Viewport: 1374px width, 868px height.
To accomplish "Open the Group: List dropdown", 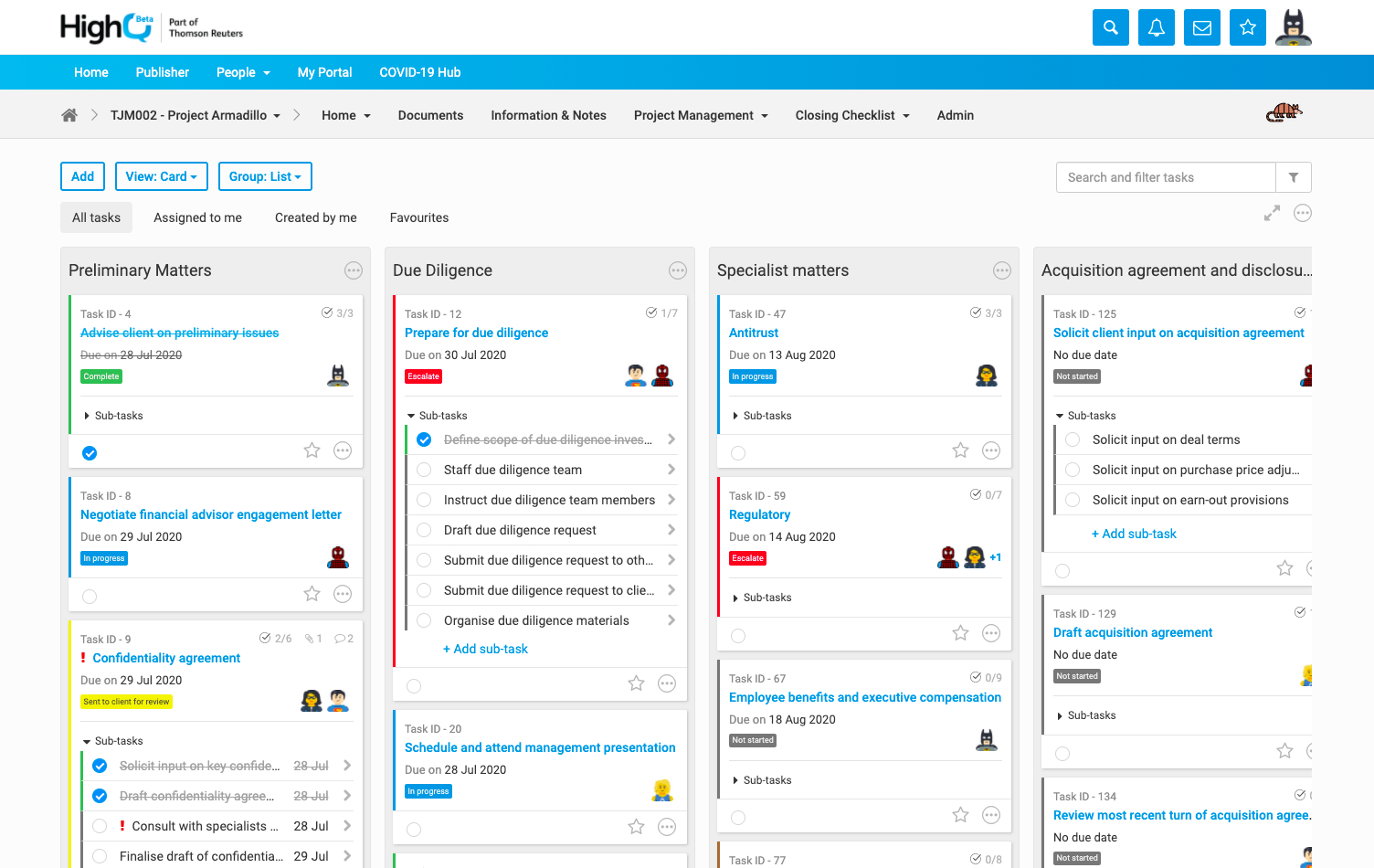I will pyautogui.click(x=265, y=176).
